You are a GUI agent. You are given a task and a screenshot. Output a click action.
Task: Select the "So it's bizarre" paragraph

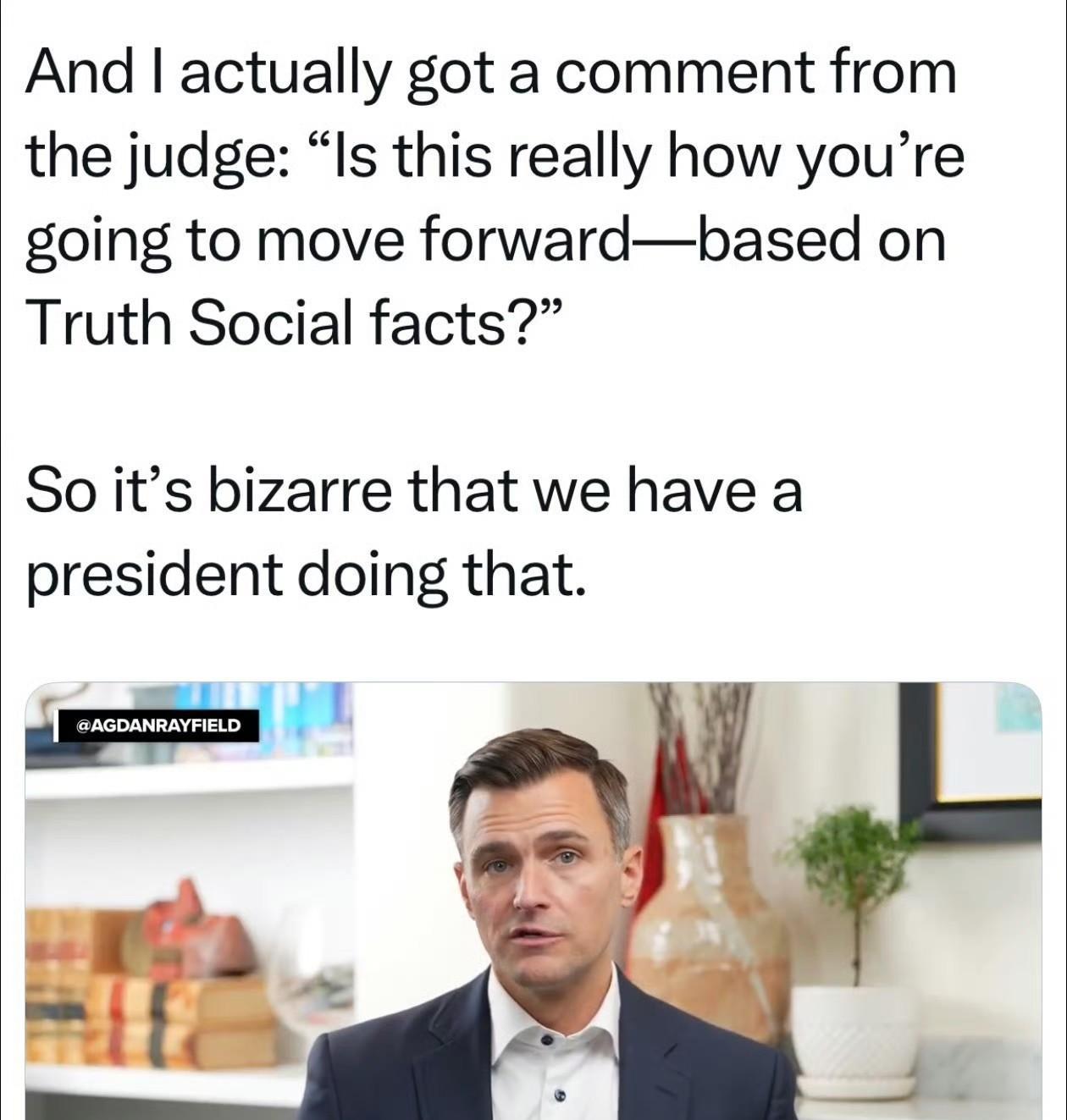point(413,535)
